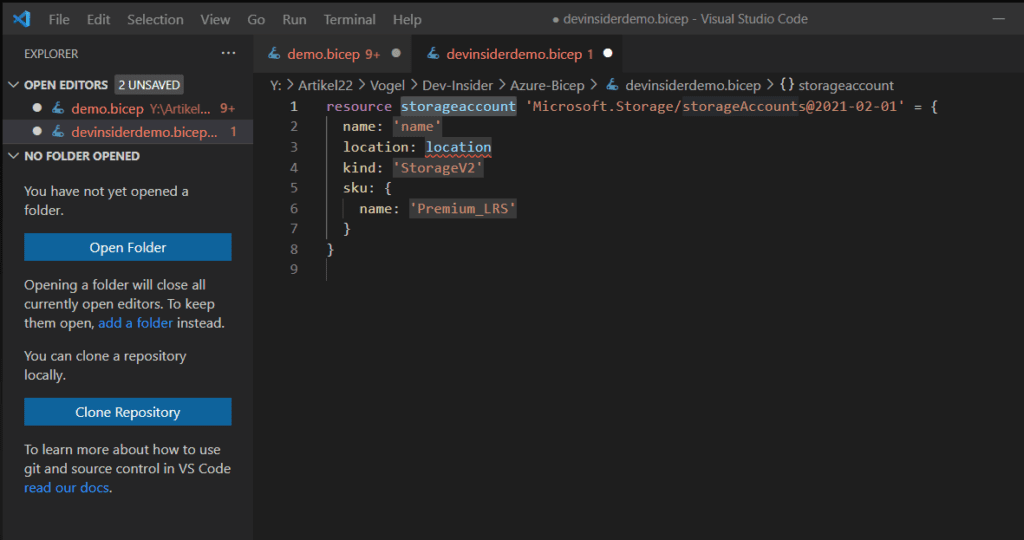Viewport: 1024px width, 540px height.
Task: Click 'Microsoft.Storage/storageAccounts@2021-02-01' string
Action: tap(715, 106)
